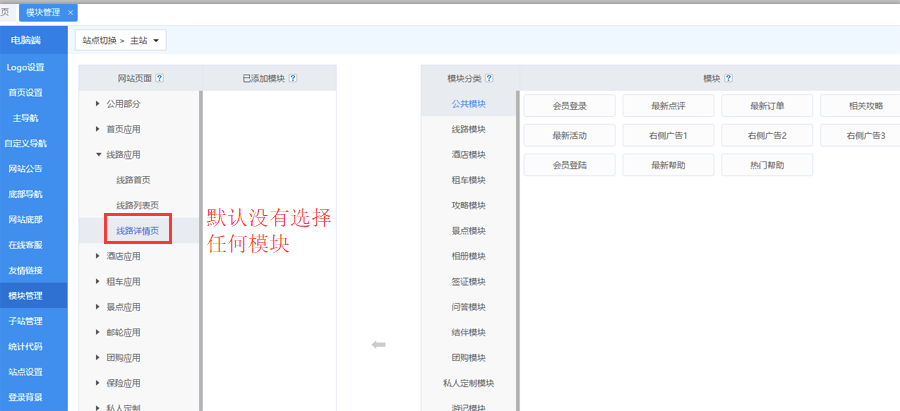Select 线路列表页 in the page tree
This screenshot has height=411, width=900.
coord(137,205)
